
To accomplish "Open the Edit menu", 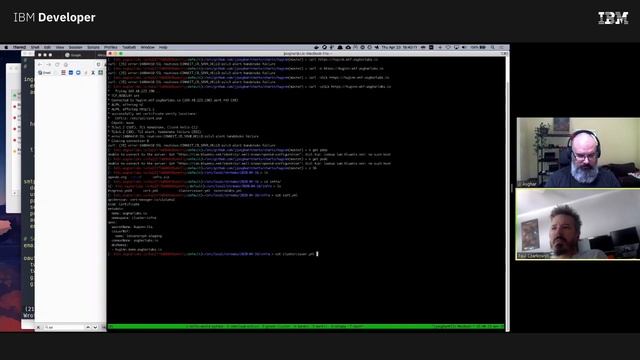I will 47,47.
